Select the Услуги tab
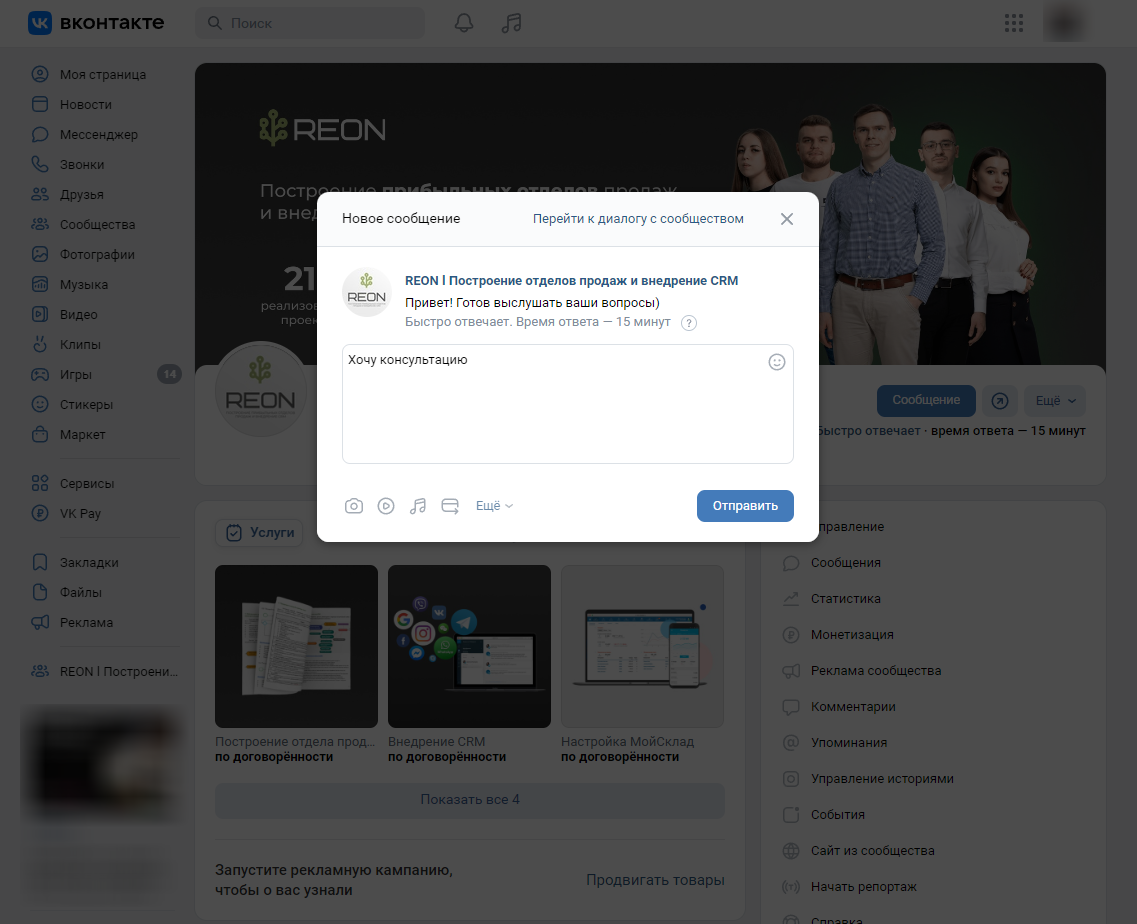This screenshot has width=1137, height=924. (x=260, y=533)
